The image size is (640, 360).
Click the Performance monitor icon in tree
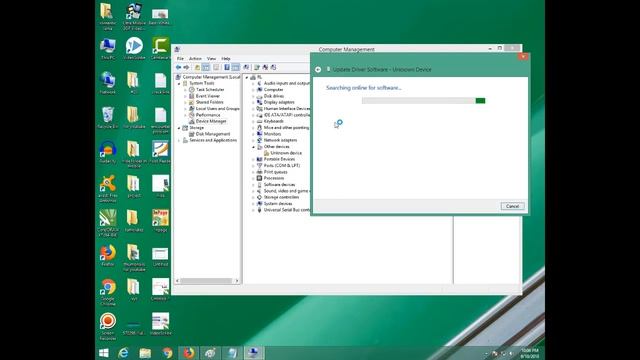coord(191,115)
